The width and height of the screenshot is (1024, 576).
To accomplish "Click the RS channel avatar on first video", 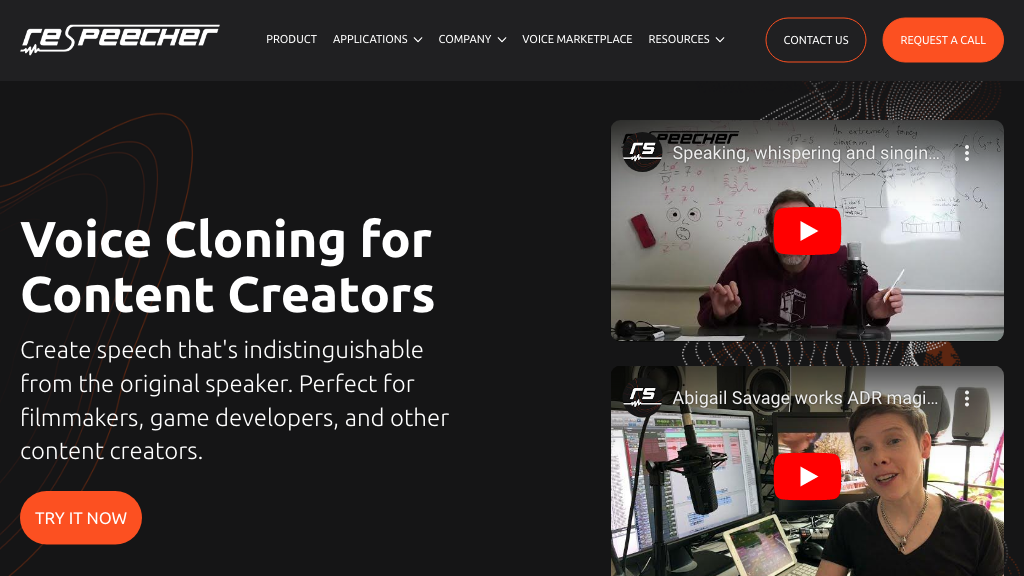I will pyautogui.click(x=643, y=152).
